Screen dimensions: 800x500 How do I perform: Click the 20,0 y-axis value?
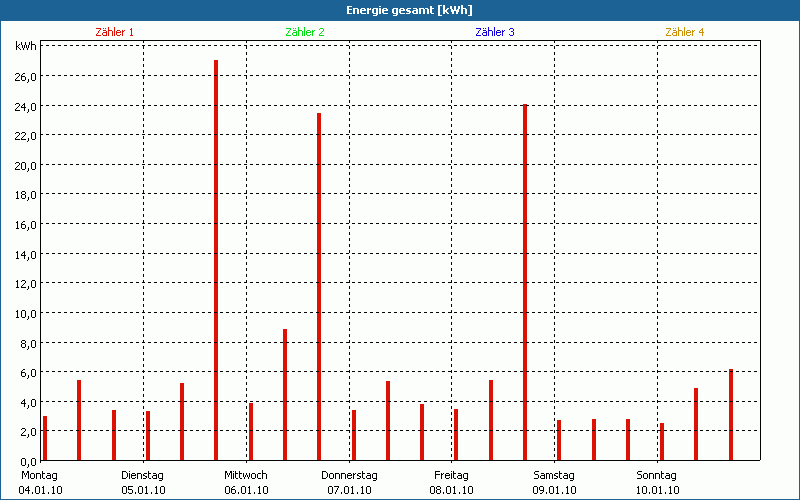tap(26, 166)
